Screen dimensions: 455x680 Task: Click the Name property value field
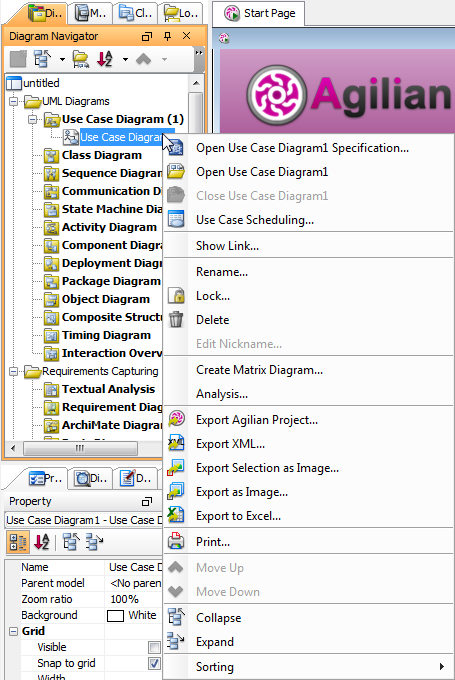134,567
